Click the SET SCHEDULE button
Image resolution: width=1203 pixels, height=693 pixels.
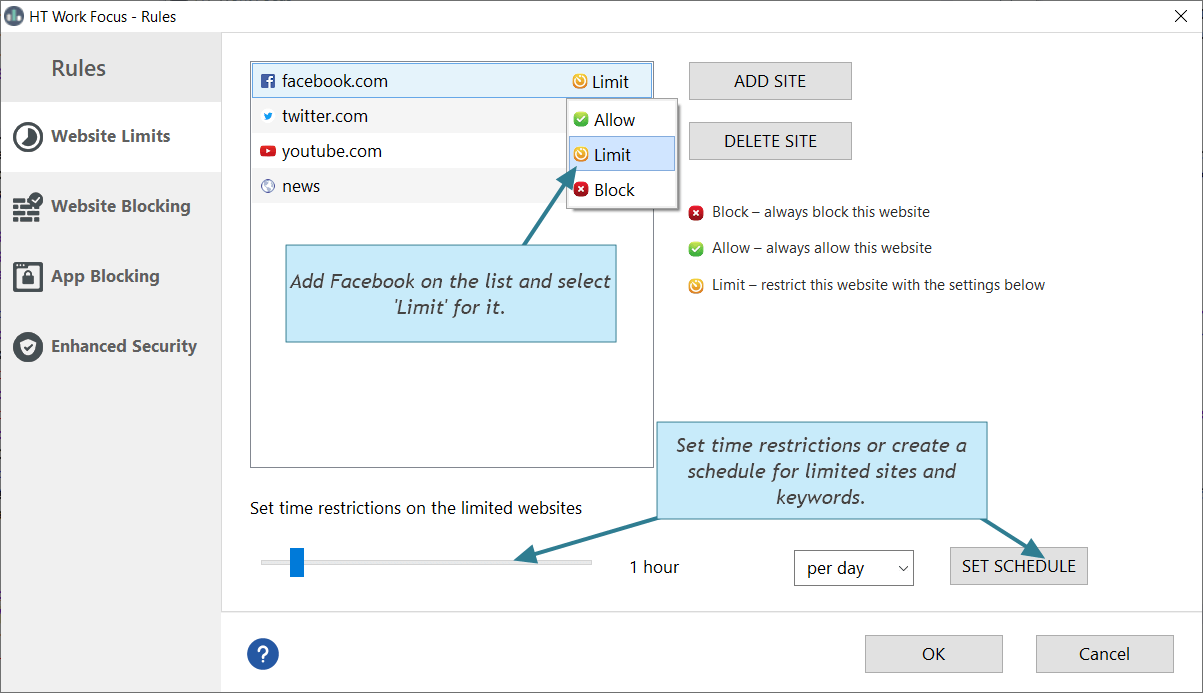[1018, 566]
